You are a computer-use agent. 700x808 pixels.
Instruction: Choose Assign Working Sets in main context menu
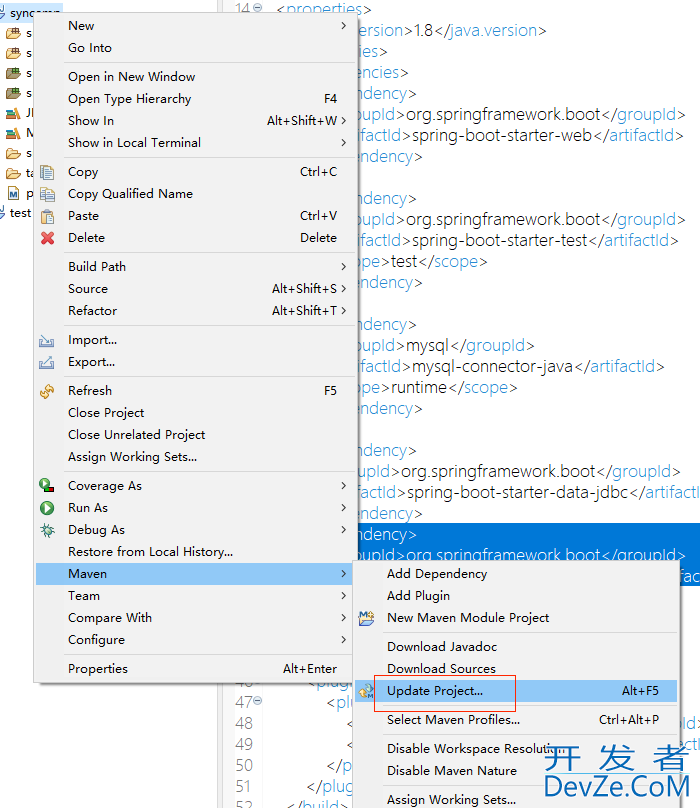click(195, 457)
